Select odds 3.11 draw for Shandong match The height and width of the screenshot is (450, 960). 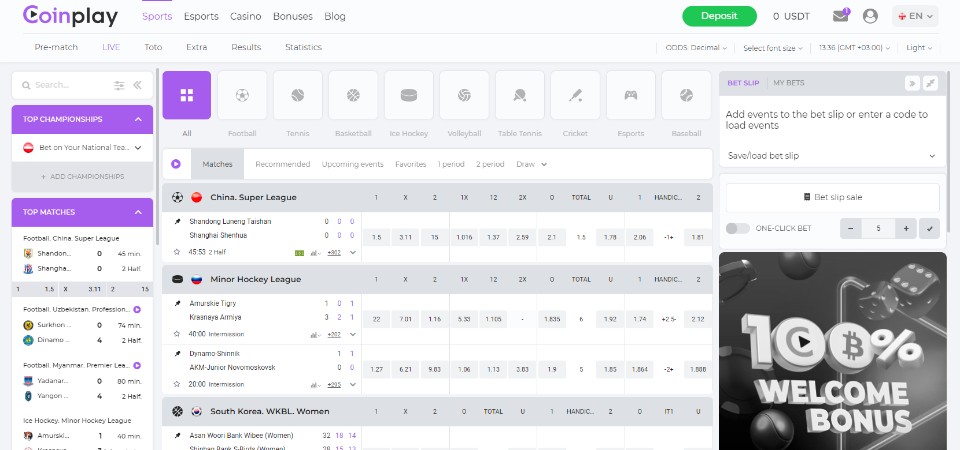405,237
